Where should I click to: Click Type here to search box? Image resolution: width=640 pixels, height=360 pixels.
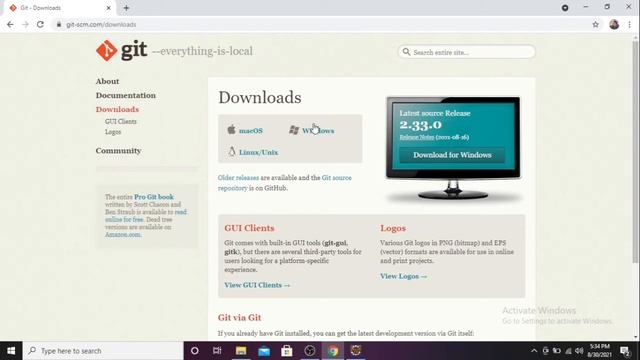coord(103,351)
